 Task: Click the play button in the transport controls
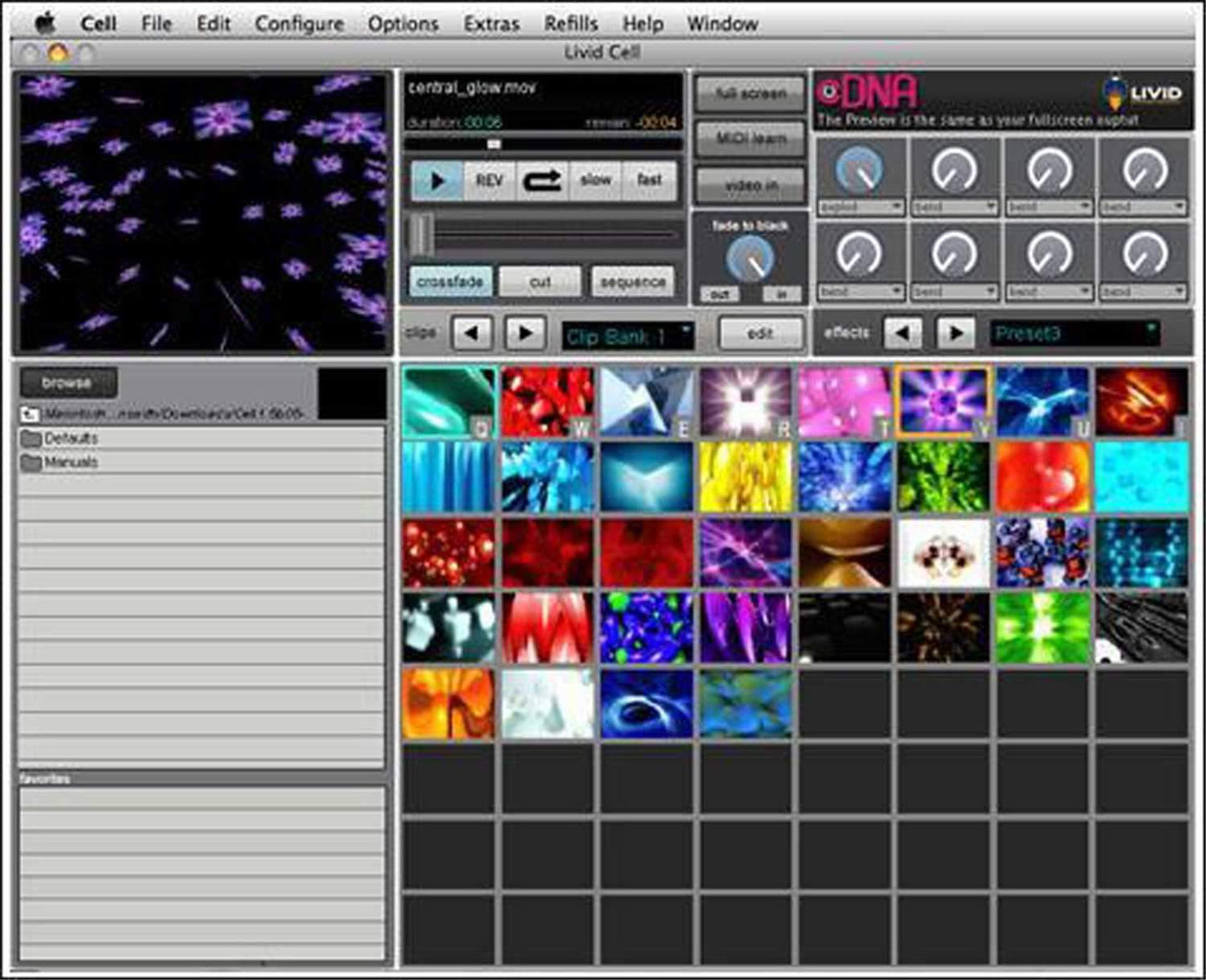click(436, 181)
